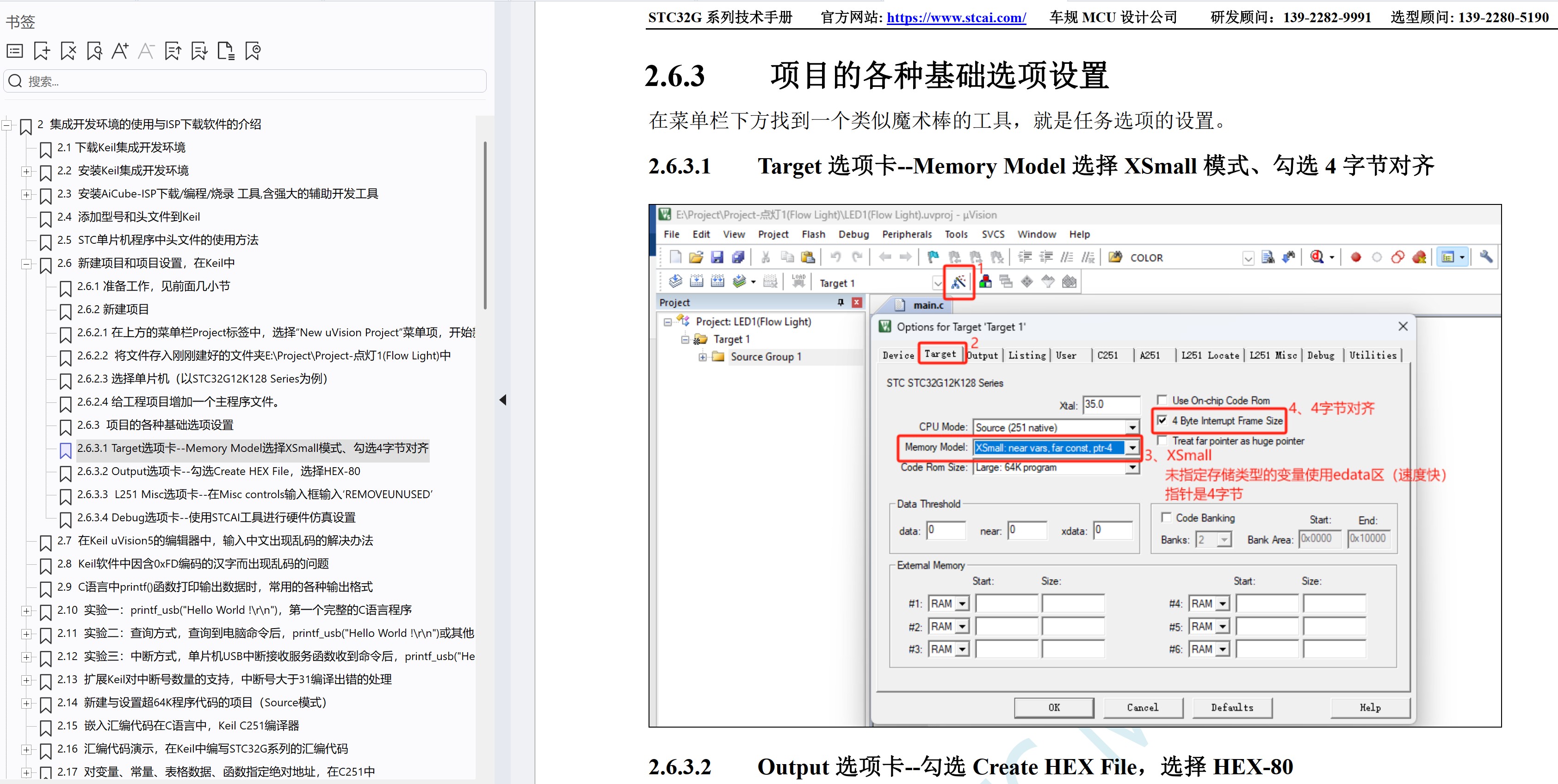This screenshot has height=784, width=1558.
Task: Click the bookmark icon with down arrow
Action: 199,51
